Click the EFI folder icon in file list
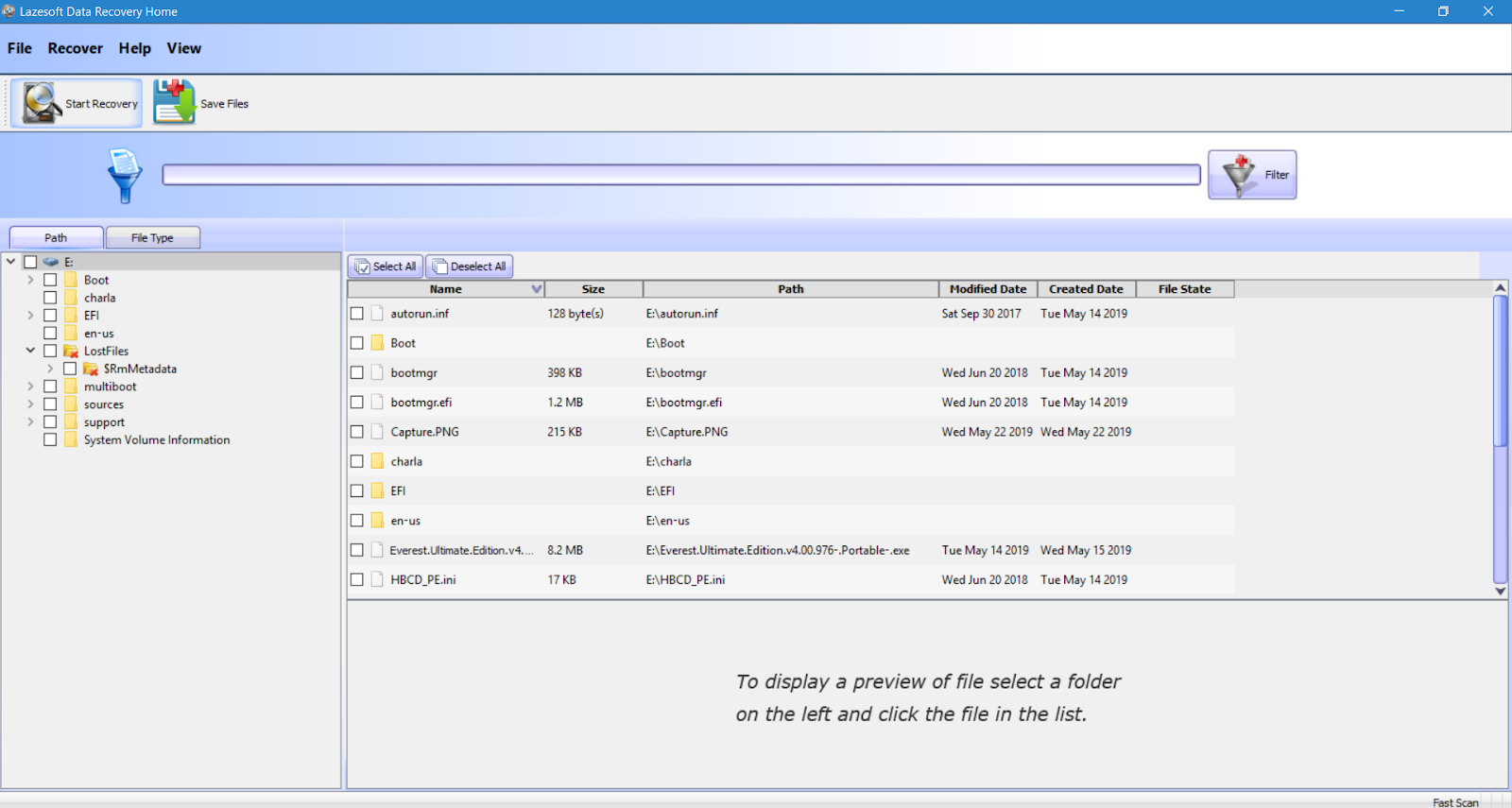Image resolution: width=1512 pixels, height=808 pixels. tap(377, 490)
